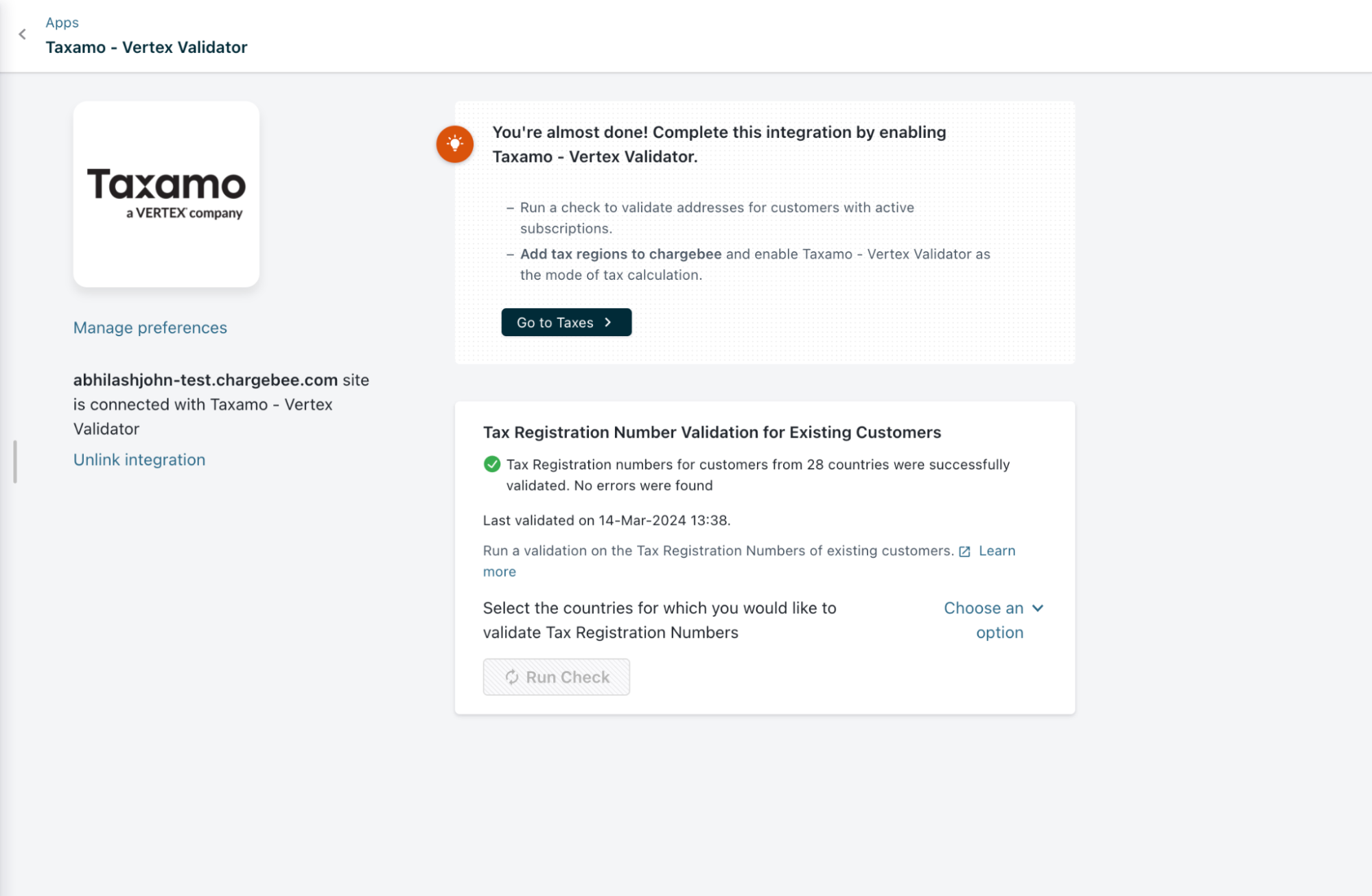1372x896 pixels.
Task: Click Unlink integration
Action: [x=139, y=460]
